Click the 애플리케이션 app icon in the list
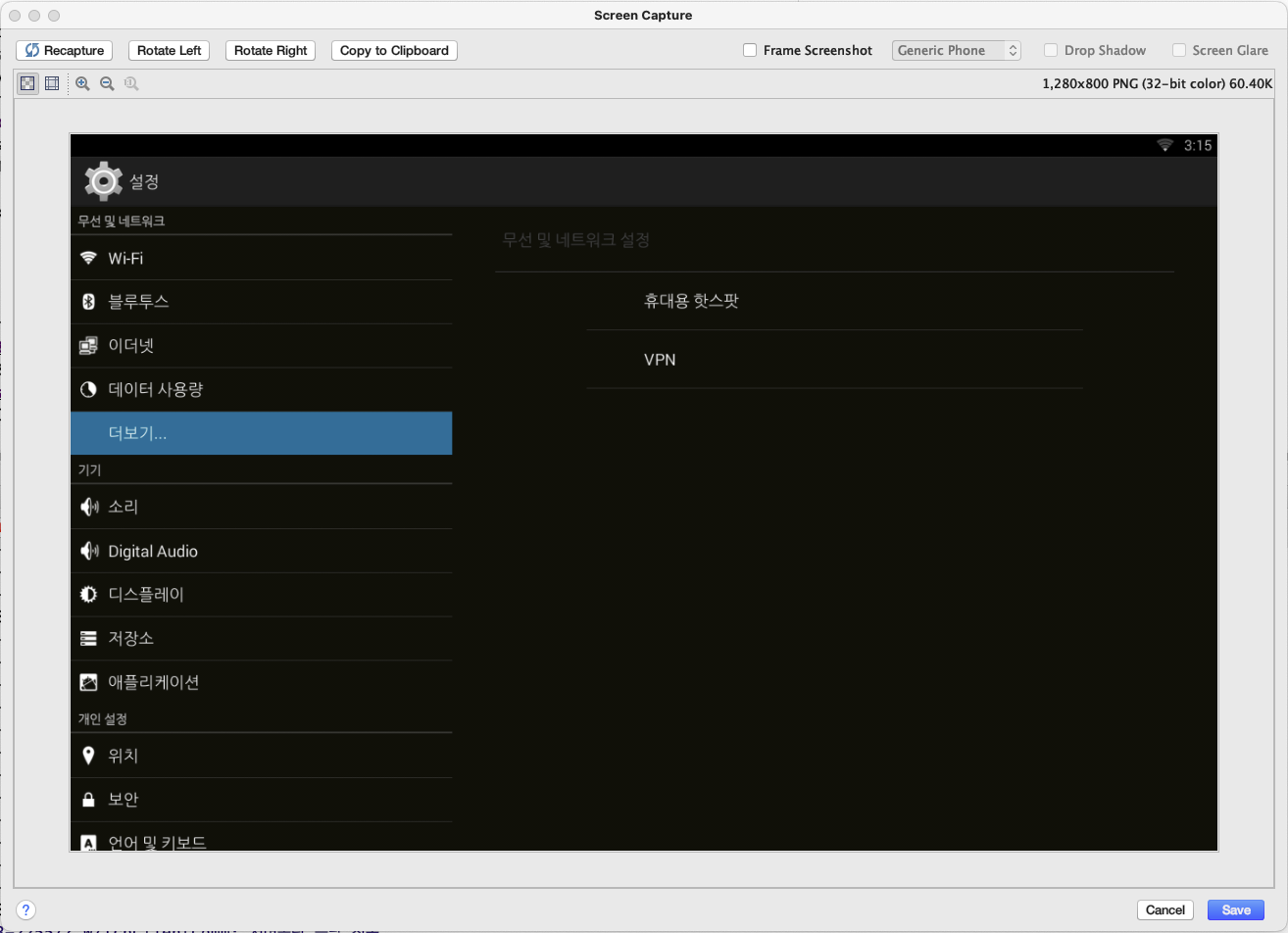 tap(88, 682)
